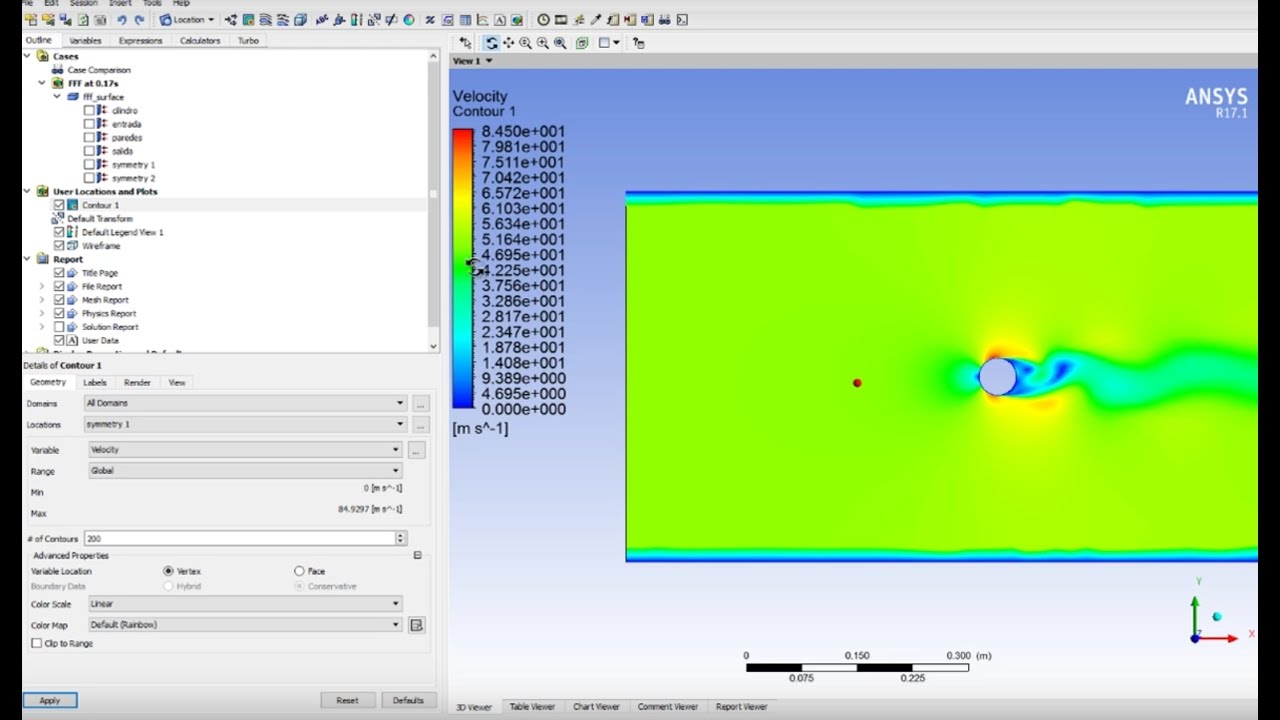The width and height of the screenshot is (1280, 720).
Task: Click the Load Results toolbar icon
Action: pyautogui.click(x=30, y=19)
